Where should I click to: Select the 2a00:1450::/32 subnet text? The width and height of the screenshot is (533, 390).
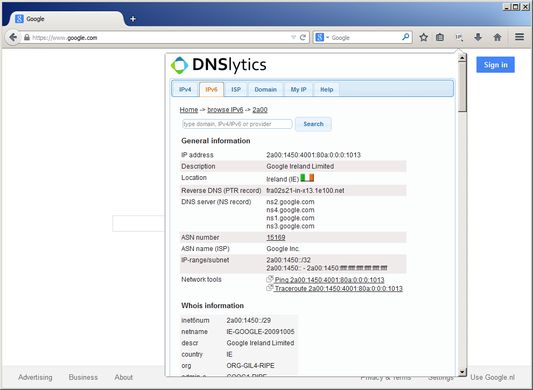[289, 260]
